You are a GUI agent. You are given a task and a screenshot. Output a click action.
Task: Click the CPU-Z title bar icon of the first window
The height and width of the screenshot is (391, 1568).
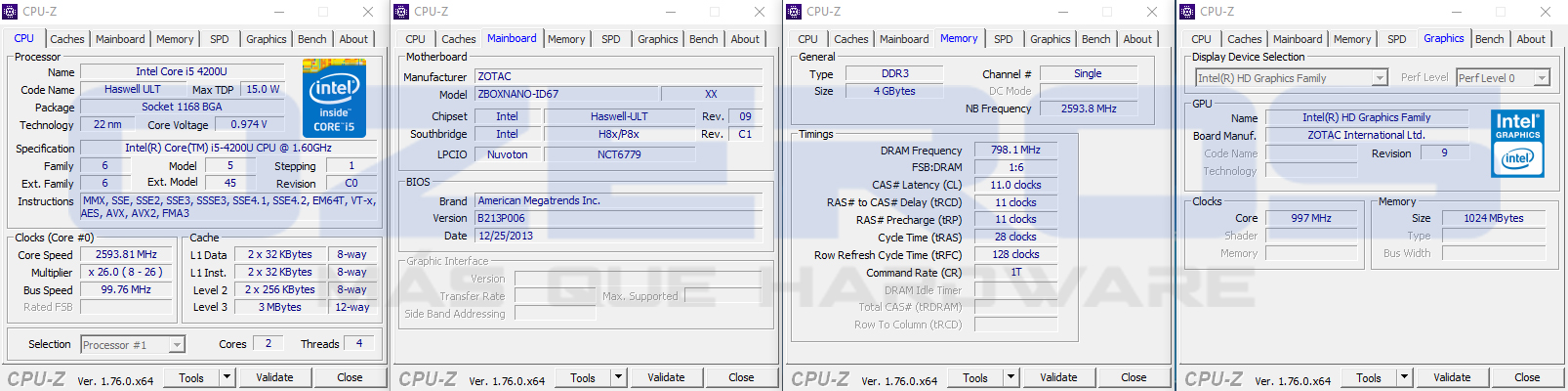[x=11, y=12]
